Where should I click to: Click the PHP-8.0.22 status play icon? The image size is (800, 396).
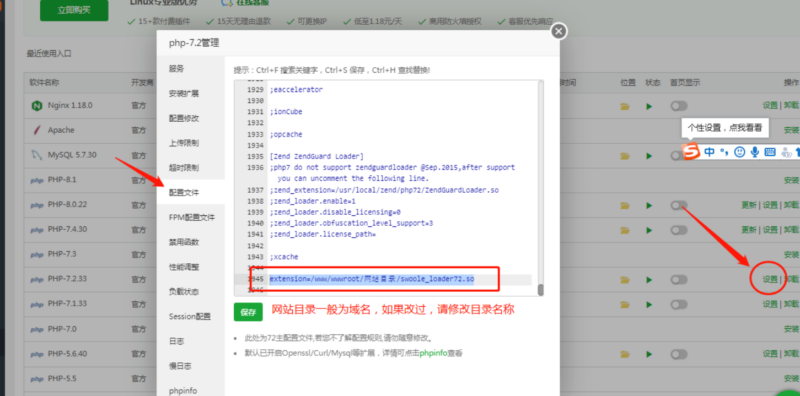point(649,206)
